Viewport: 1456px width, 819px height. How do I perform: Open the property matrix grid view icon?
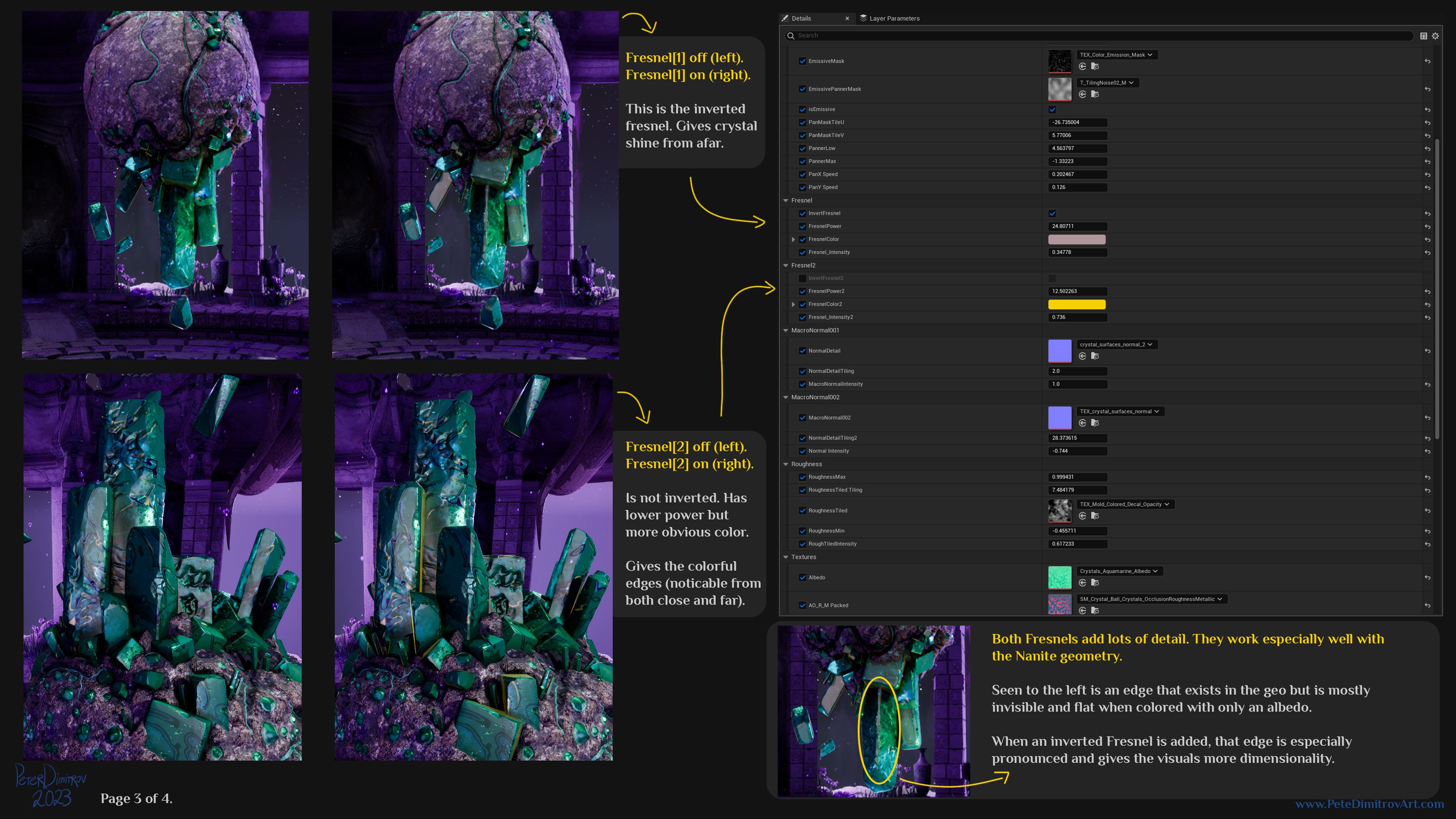(x=1423, y=36)
